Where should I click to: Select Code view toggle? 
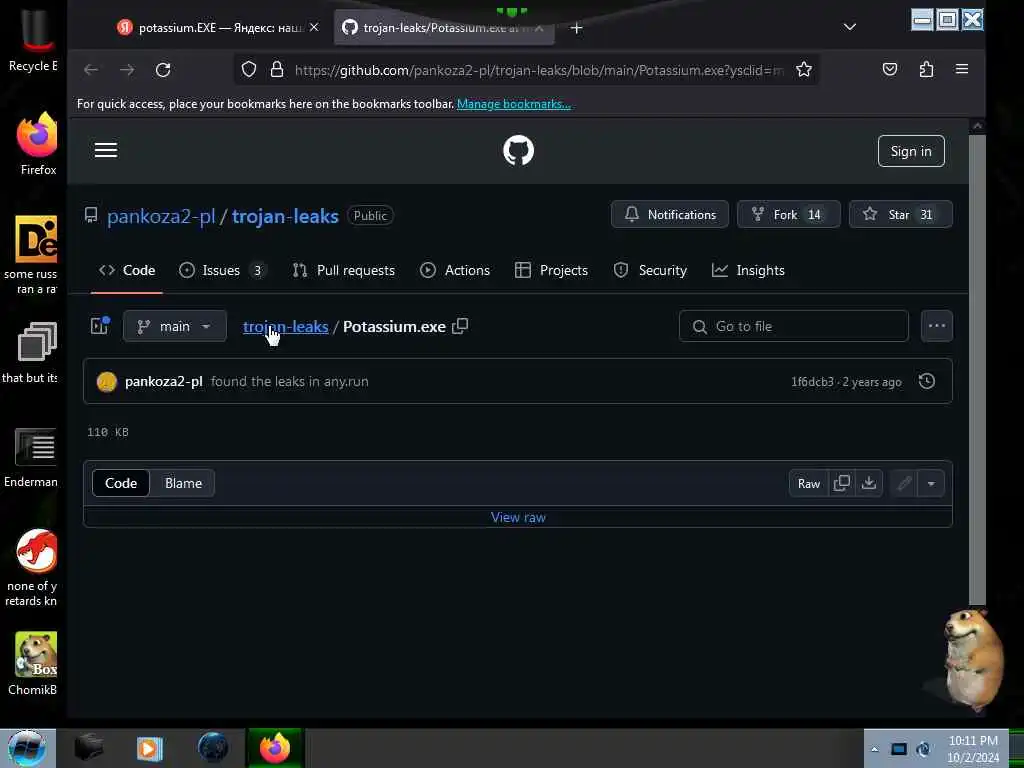click(121, 483)
